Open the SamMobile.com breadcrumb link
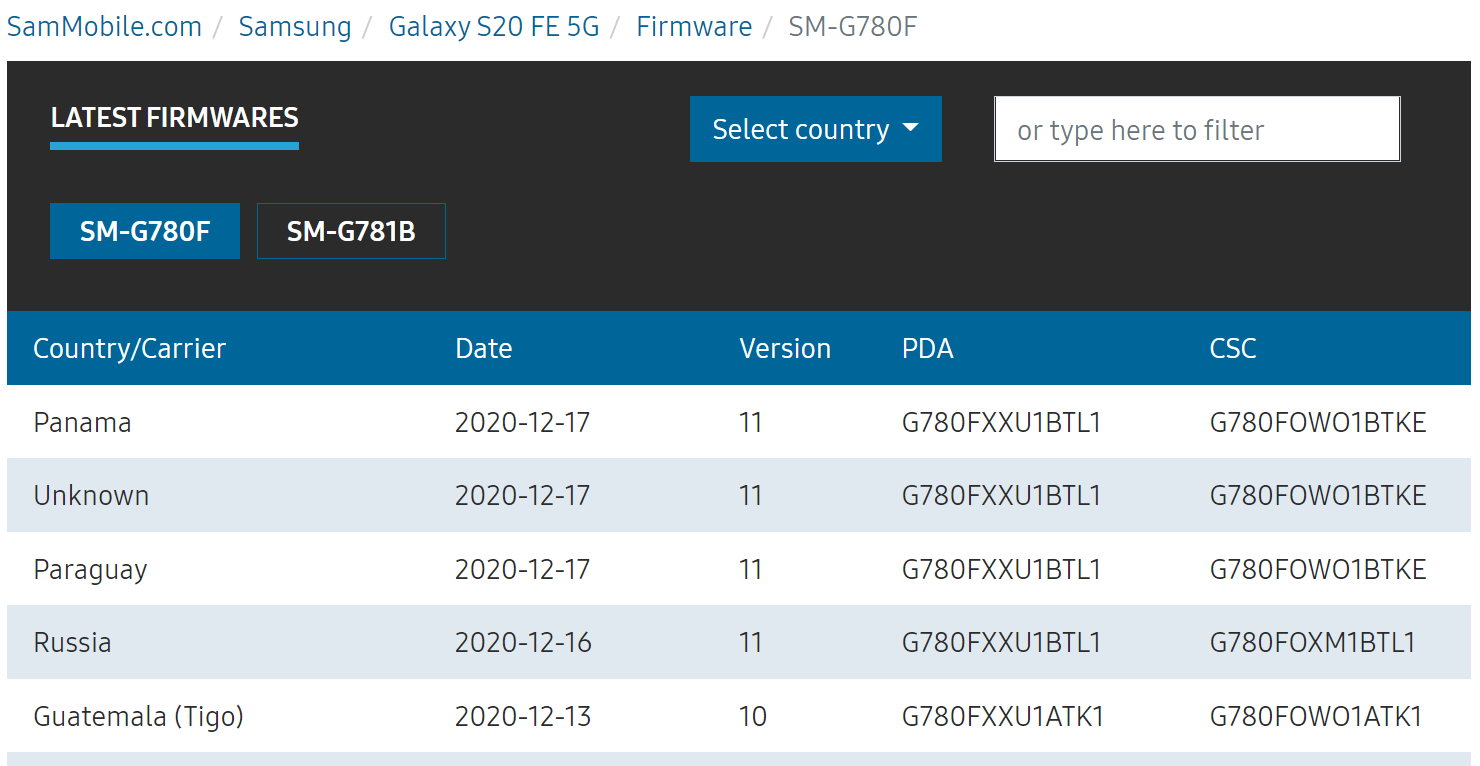Screen dimensions: 1480x766 pyautogui.click(x=104, y=26)
